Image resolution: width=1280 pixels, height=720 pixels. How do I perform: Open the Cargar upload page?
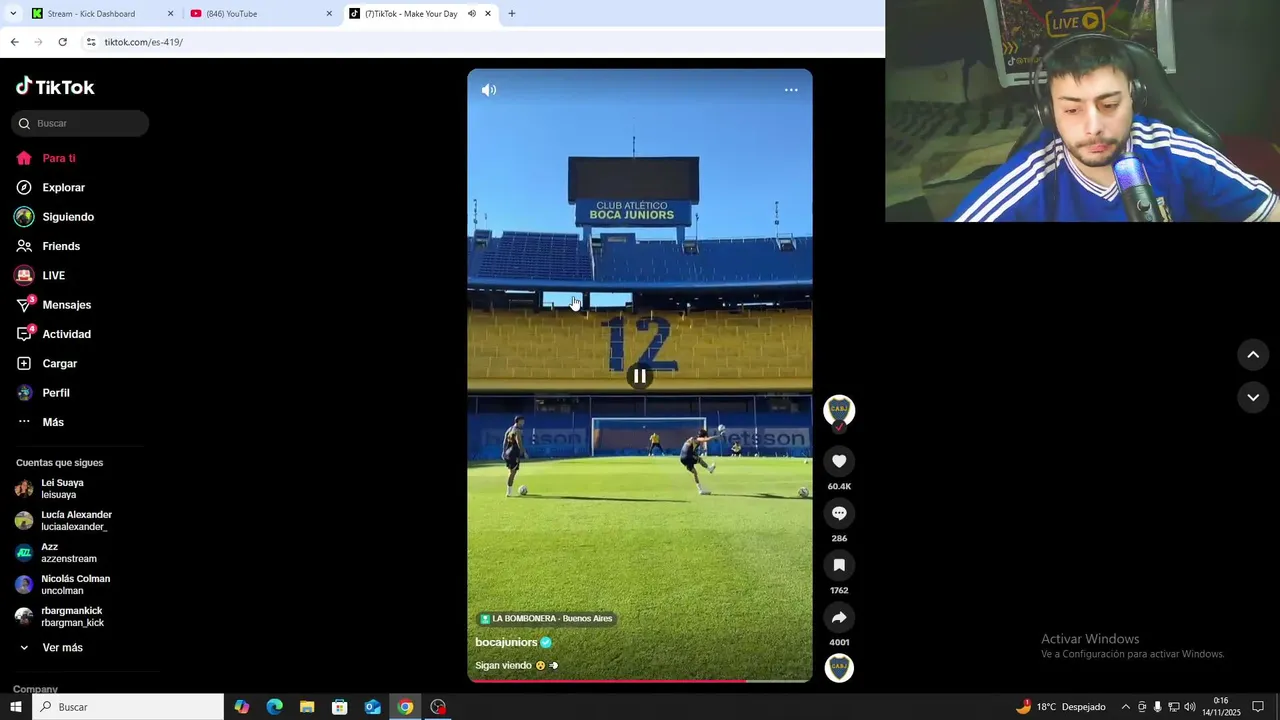pyautogui.click(x=46, y=363)
